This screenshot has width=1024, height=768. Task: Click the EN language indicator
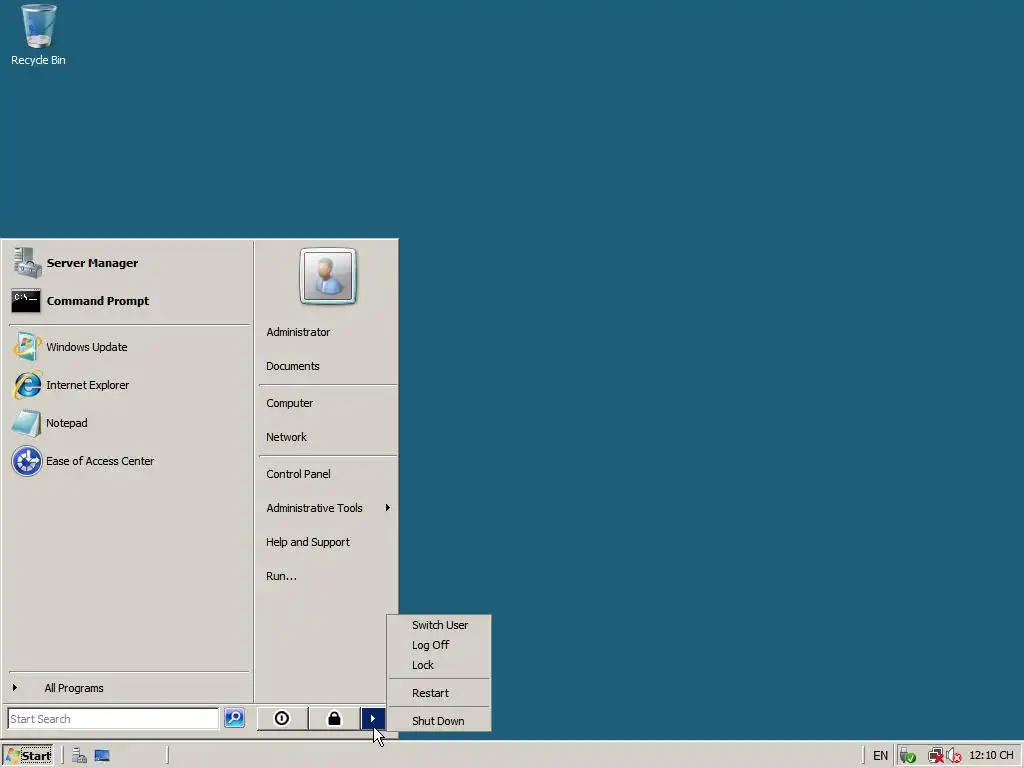click(880, 756)
